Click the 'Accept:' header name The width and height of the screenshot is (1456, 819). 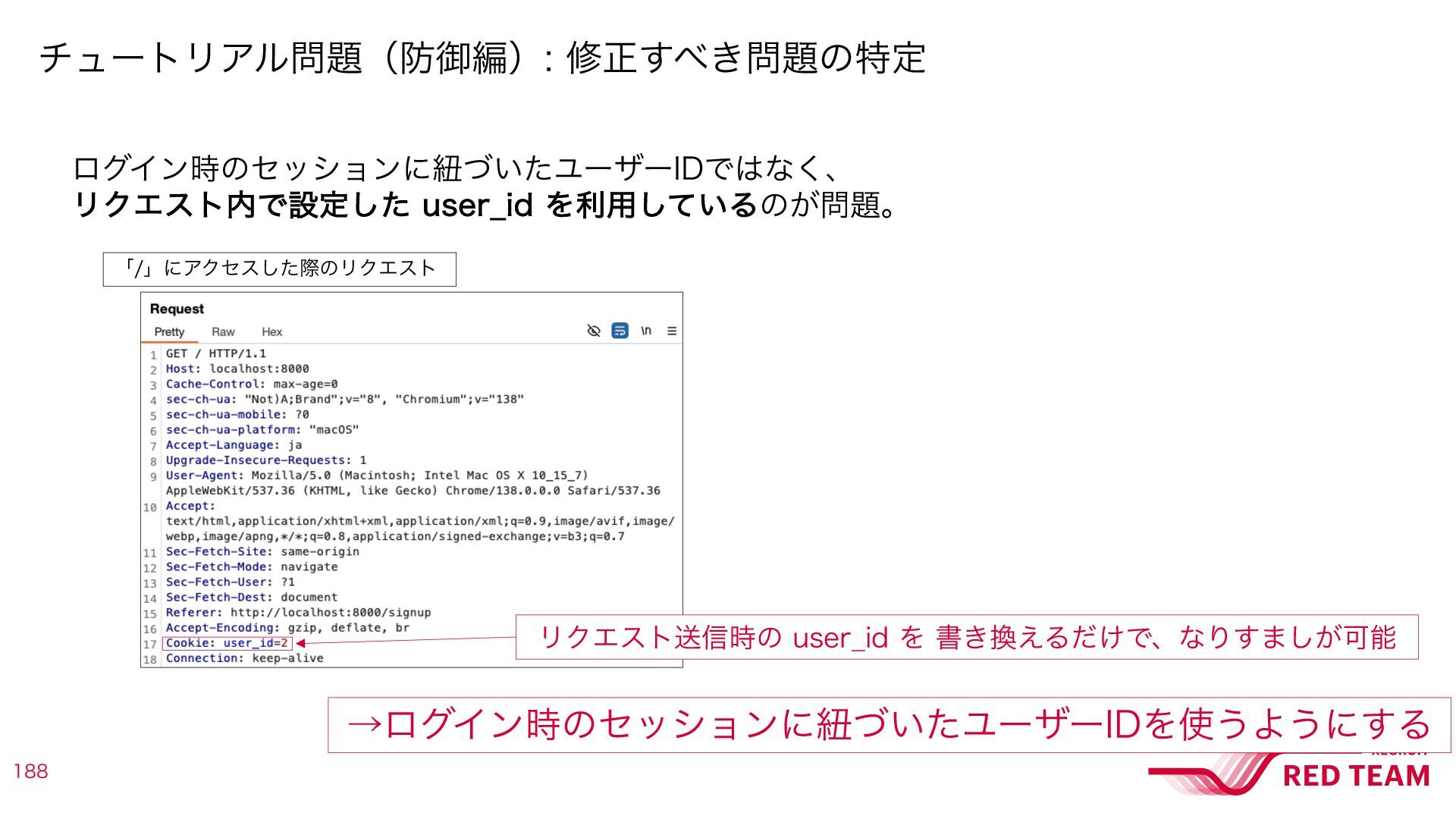(190, 505)
